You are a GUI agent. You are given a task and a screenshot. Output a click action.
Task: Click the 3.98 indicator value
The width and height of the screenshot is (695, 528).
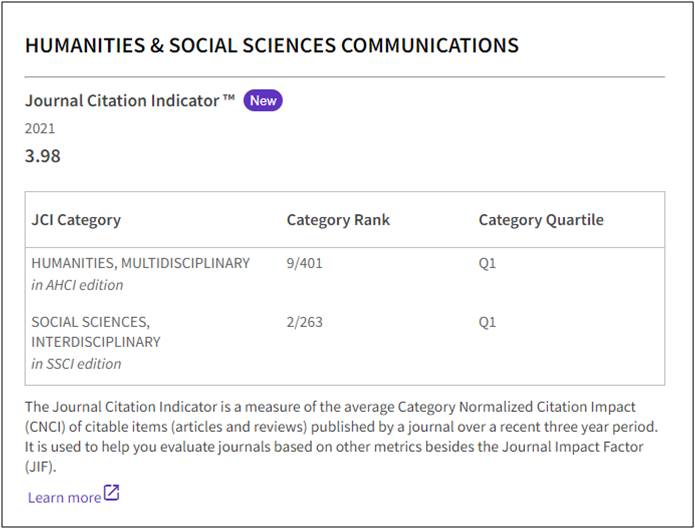coord(43,156)
